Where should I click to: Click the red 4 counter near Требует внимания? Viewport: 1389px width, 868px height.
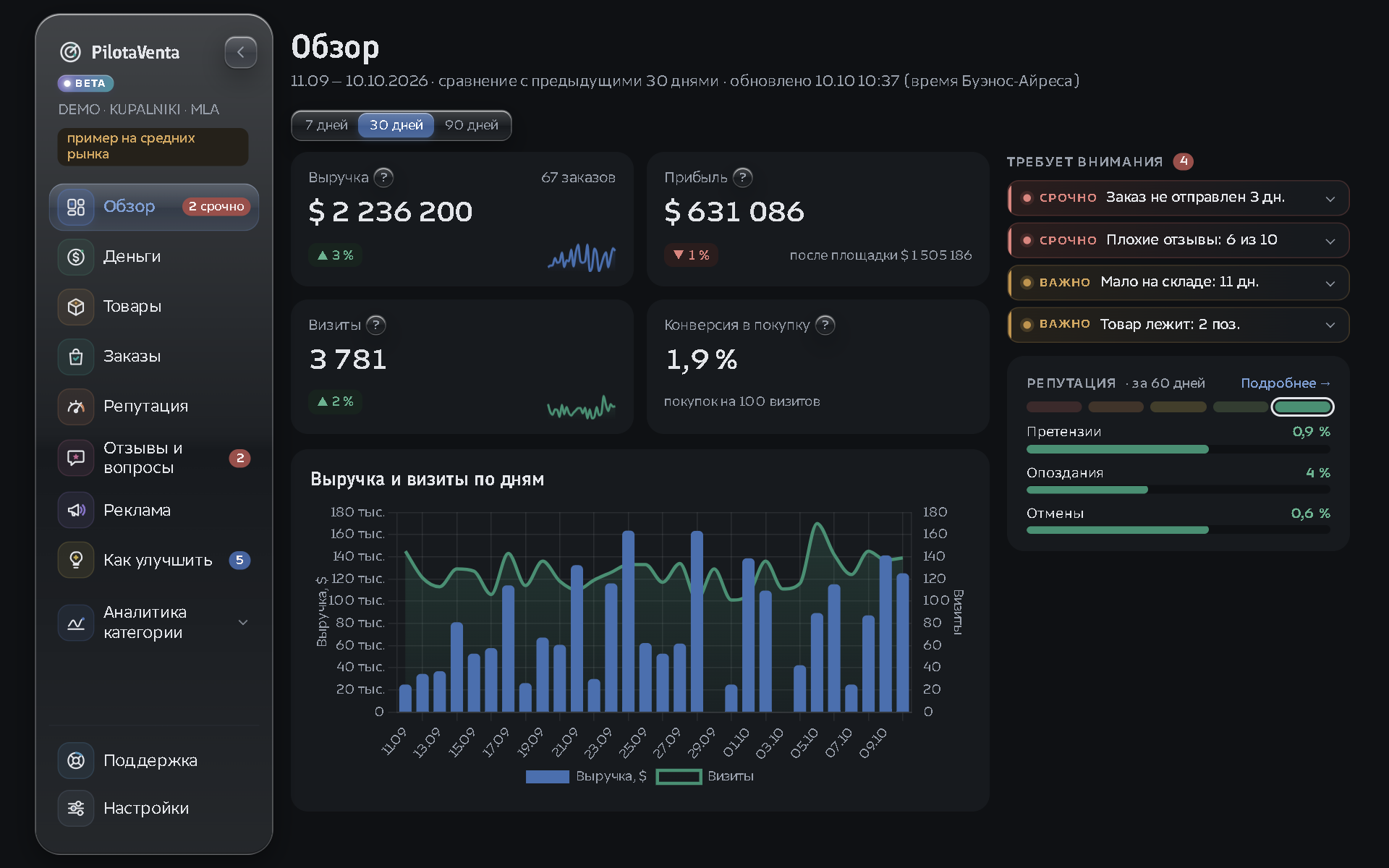(1184, 161)
